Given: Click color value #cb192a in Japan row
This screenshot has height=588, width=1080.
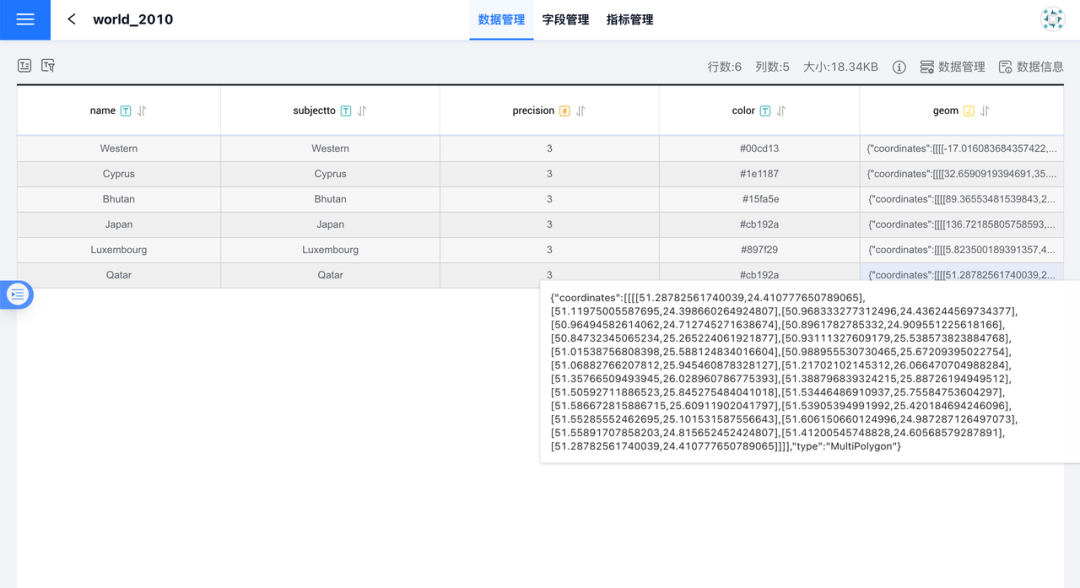Looking at the screenshot, I should (759, 224).
